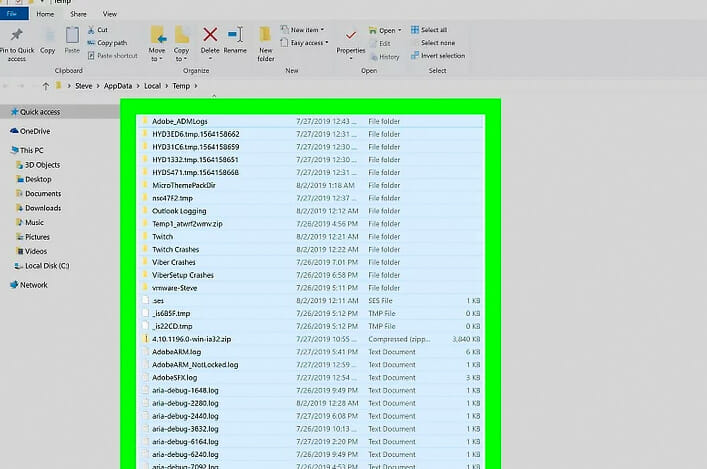
Task: Click Paste shortcut in the ribbon
Action: pyautogui.click(x=113, y=55)
